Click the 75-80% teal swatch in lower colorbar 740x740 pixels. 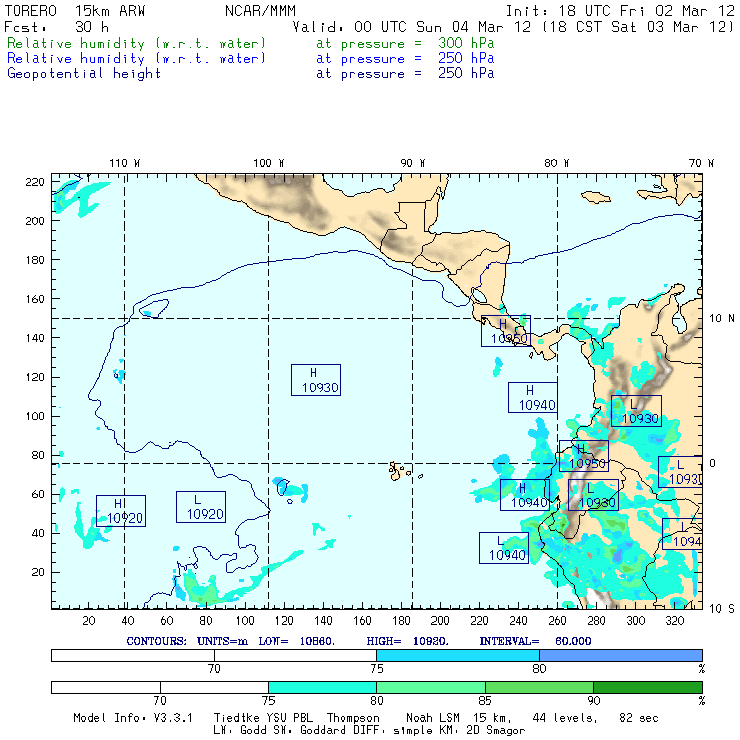point(322,687)
